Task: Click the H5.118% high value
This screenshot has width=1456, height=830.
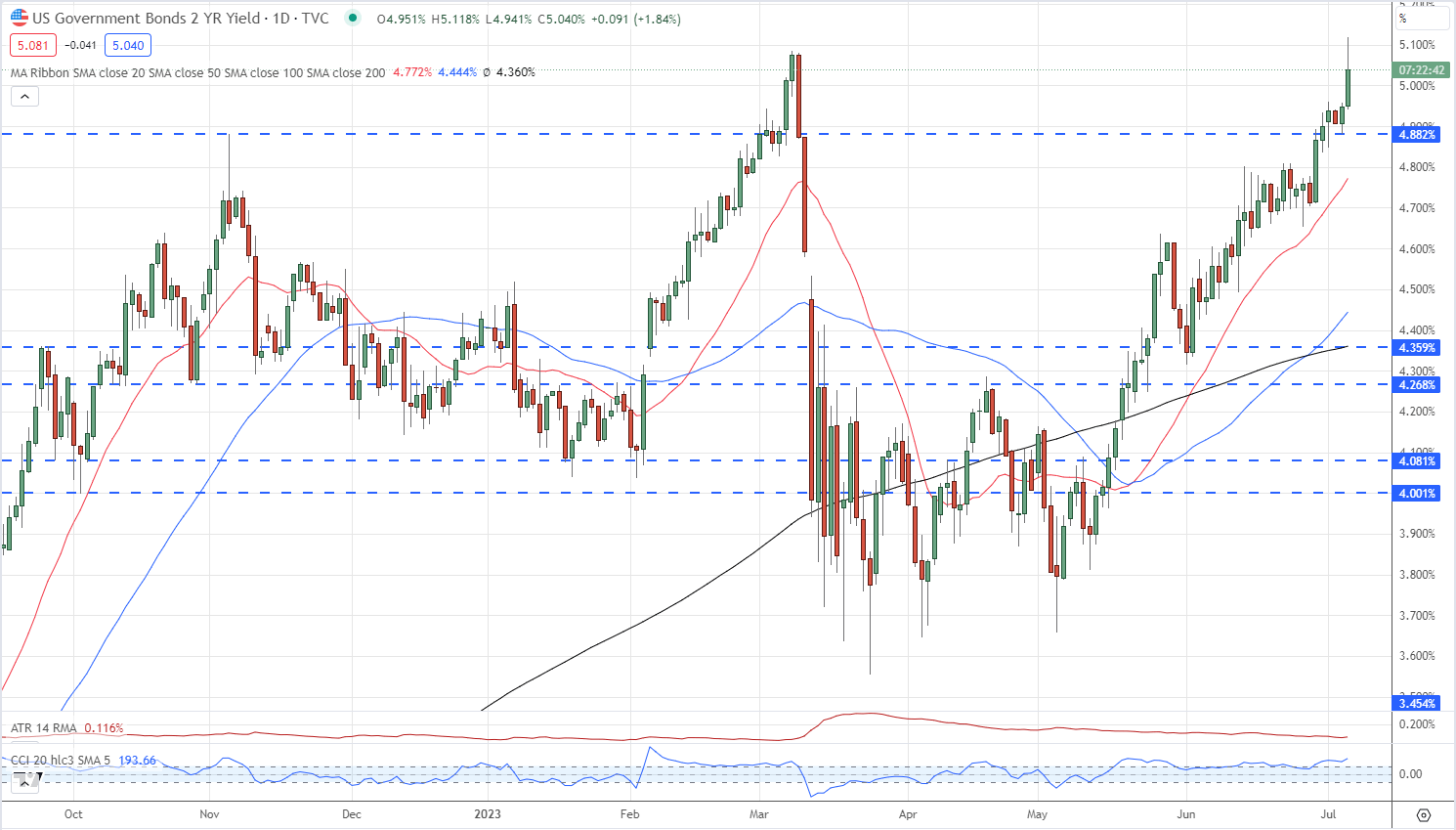Action: coord(454,19)
